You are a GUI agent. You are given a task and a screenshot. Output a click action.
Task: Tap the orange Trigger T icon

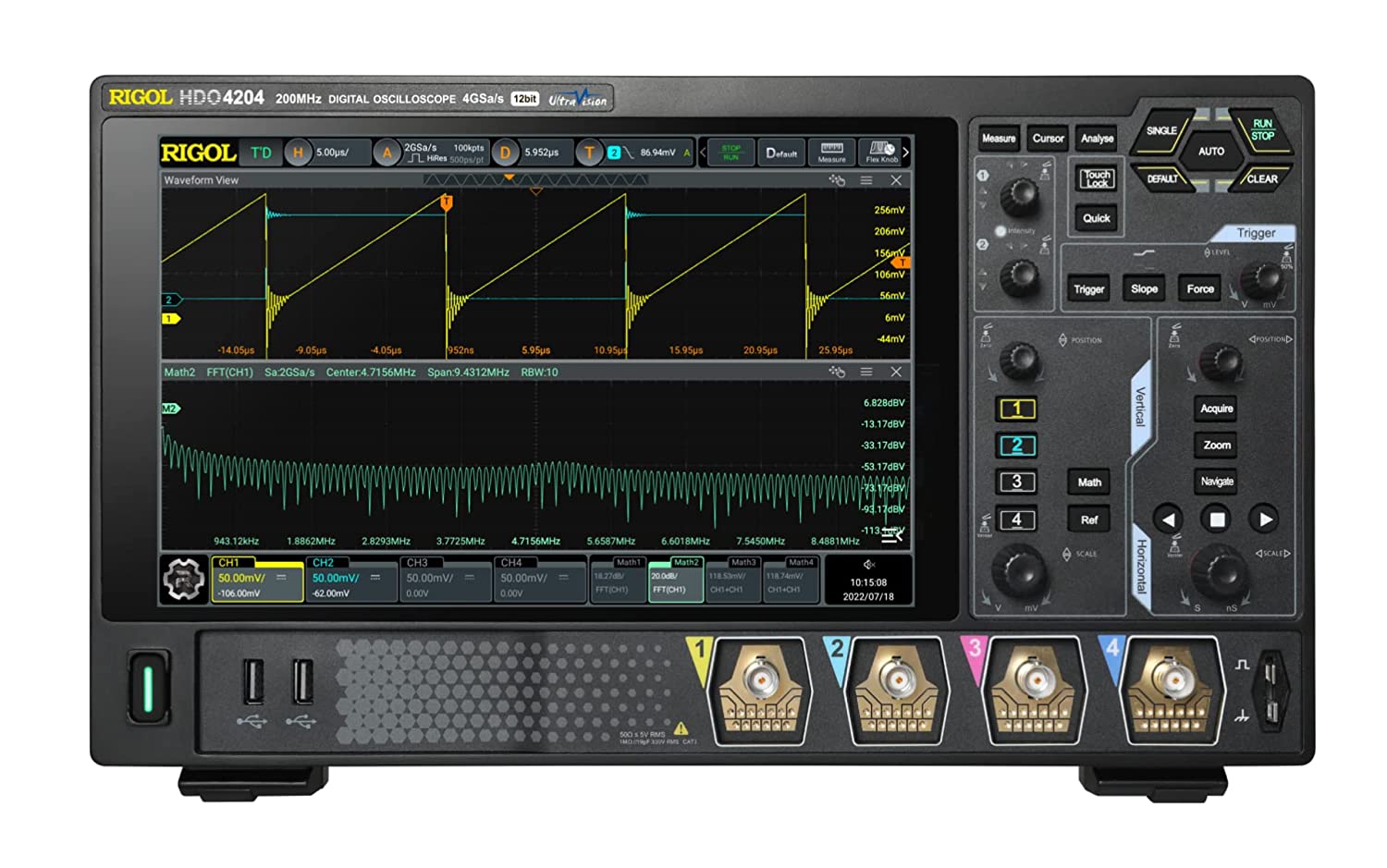click(588, 153)
